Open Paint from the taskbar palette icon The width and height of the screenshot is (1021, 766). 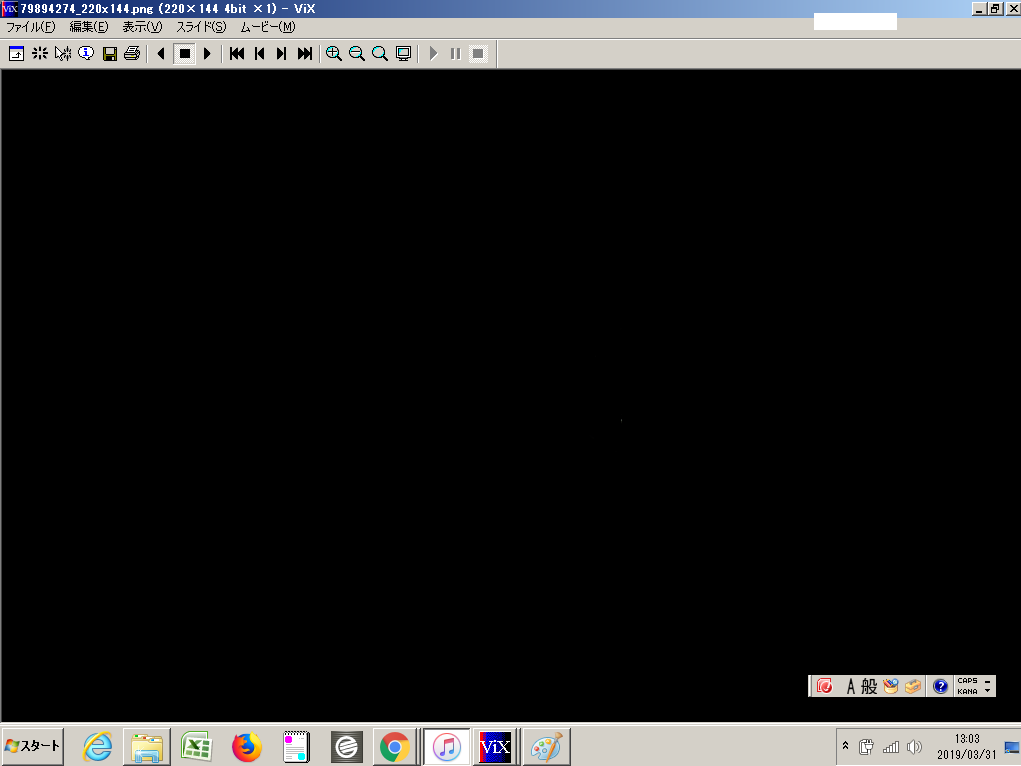click(546, 746)
